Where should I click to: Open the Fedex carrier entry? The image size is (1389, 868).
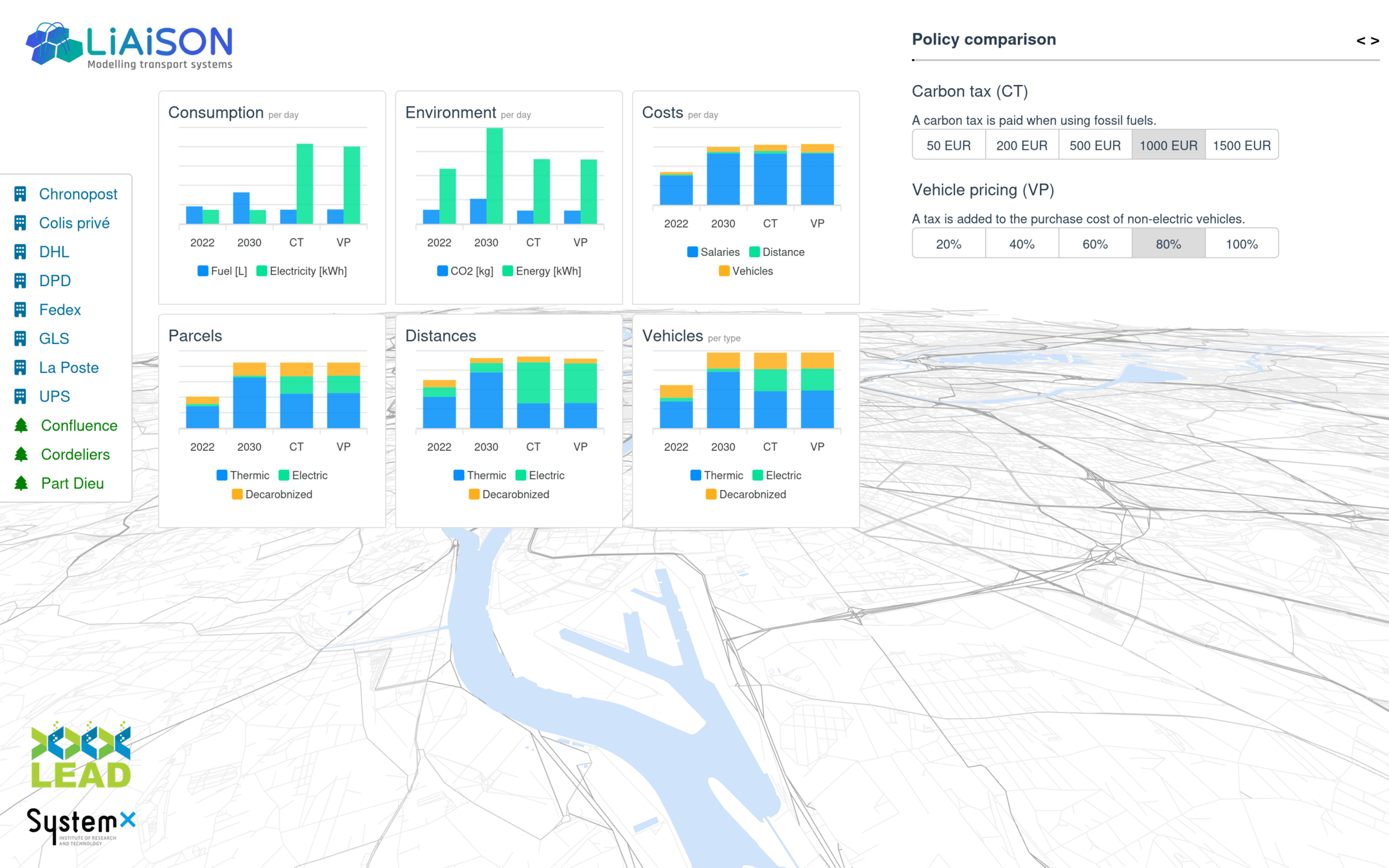coord(60,310)
